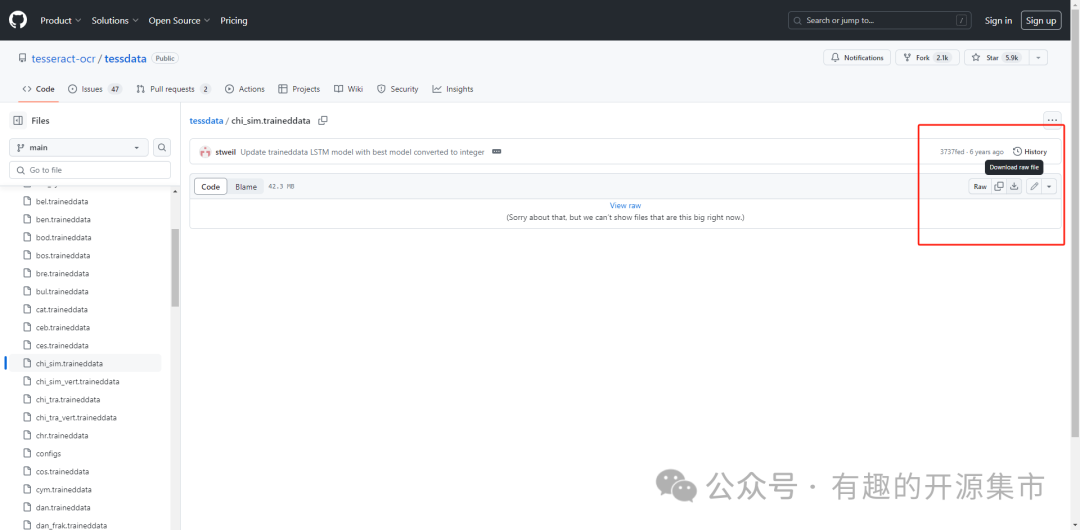
Task: Switch to the Projects tab
Action: coord(299,89)
